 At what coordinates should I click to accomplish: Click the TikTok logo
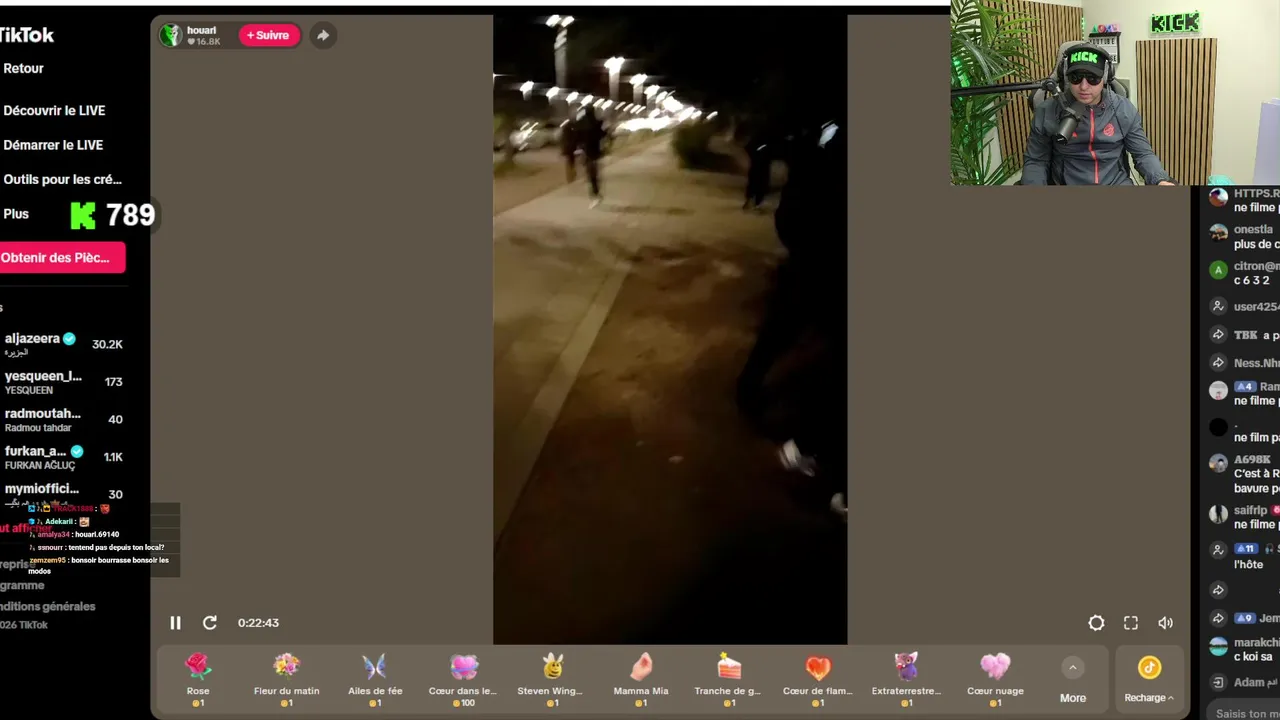click(27, 35)
